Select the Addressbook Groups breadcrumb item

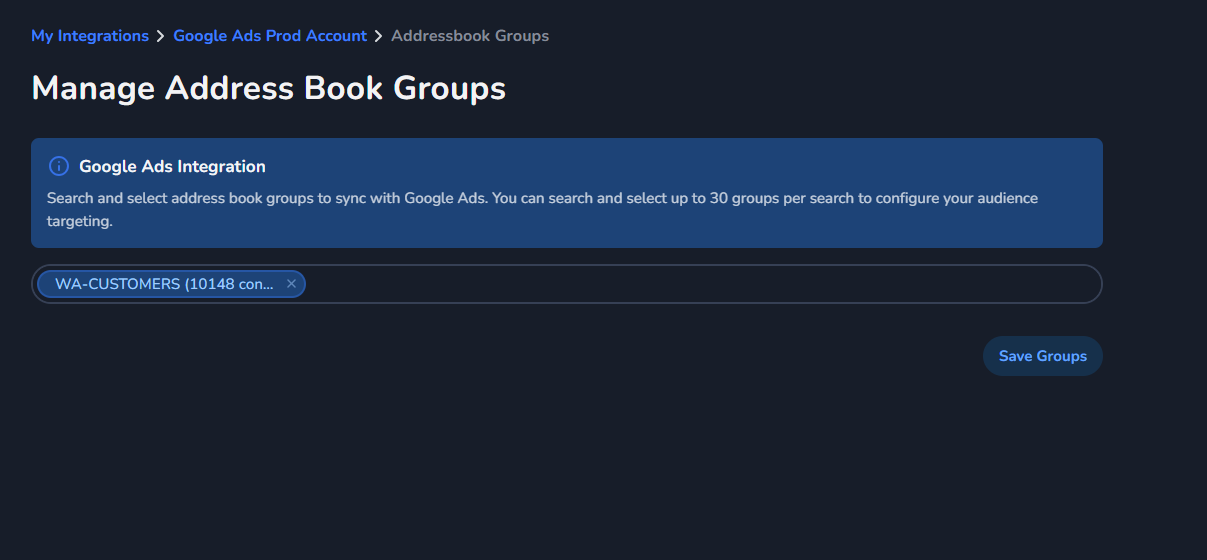tap(470, 36)
